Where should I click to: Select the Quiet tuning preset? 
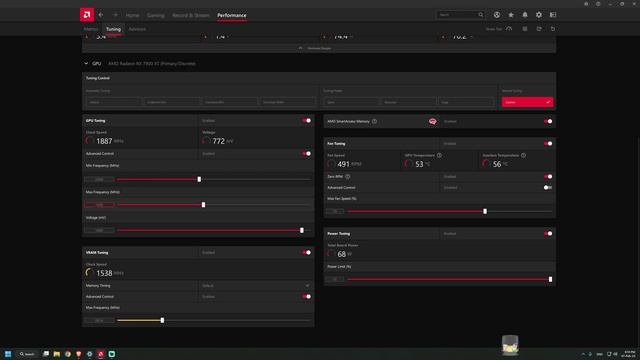click(351, 102)
